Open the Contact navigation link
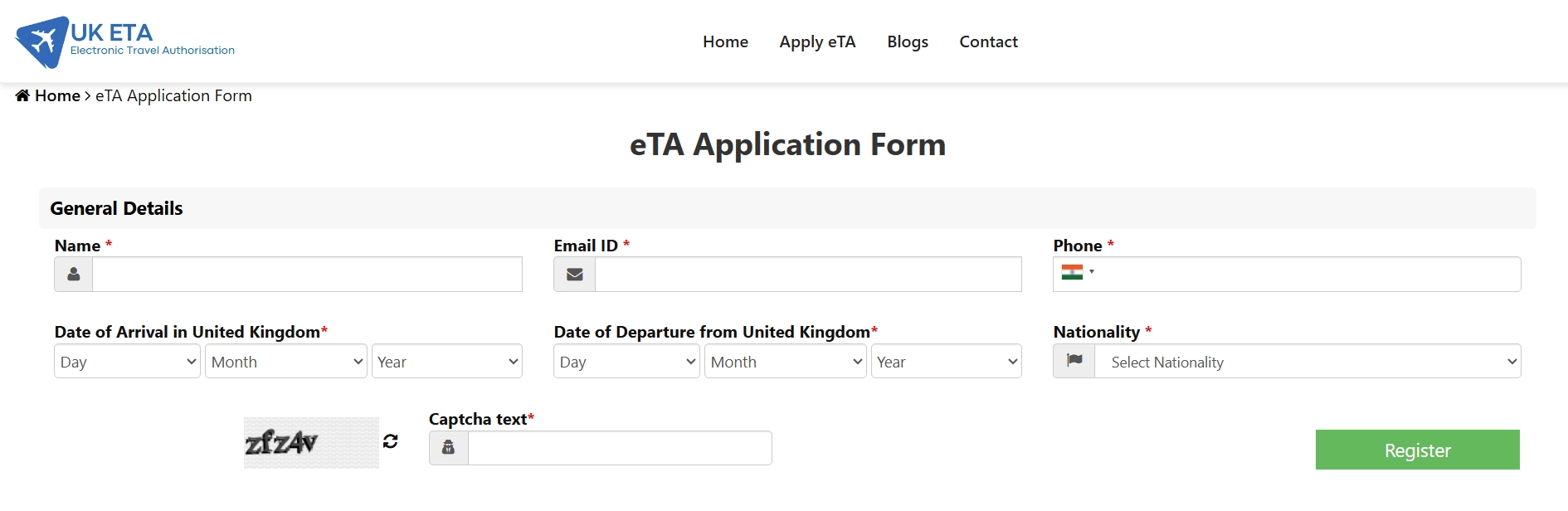Viewport: 1568px width, 511px height. (988, 41)
